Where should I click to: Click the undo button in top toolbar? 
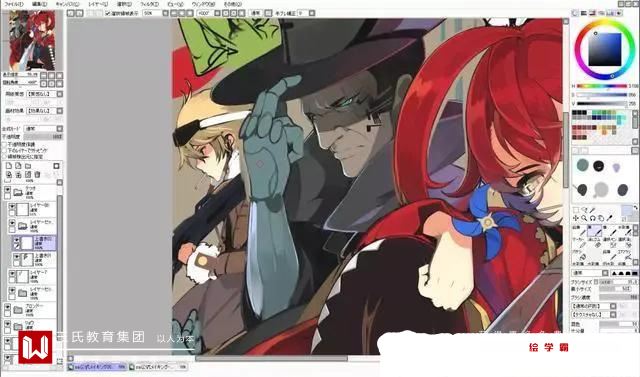(71, 13)
